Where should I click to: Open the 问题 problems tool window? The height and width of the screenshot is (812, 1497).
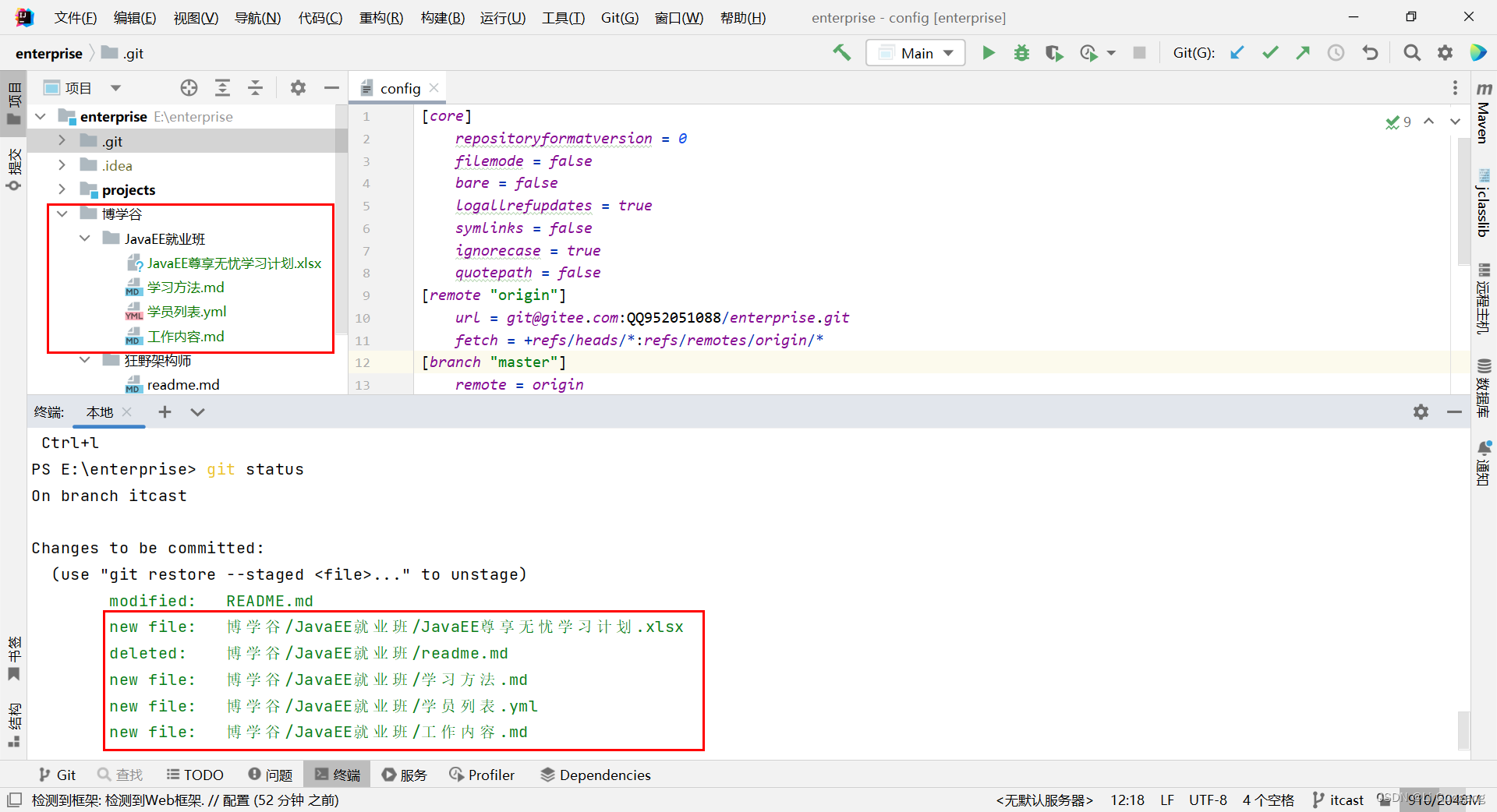pos(270,775)
